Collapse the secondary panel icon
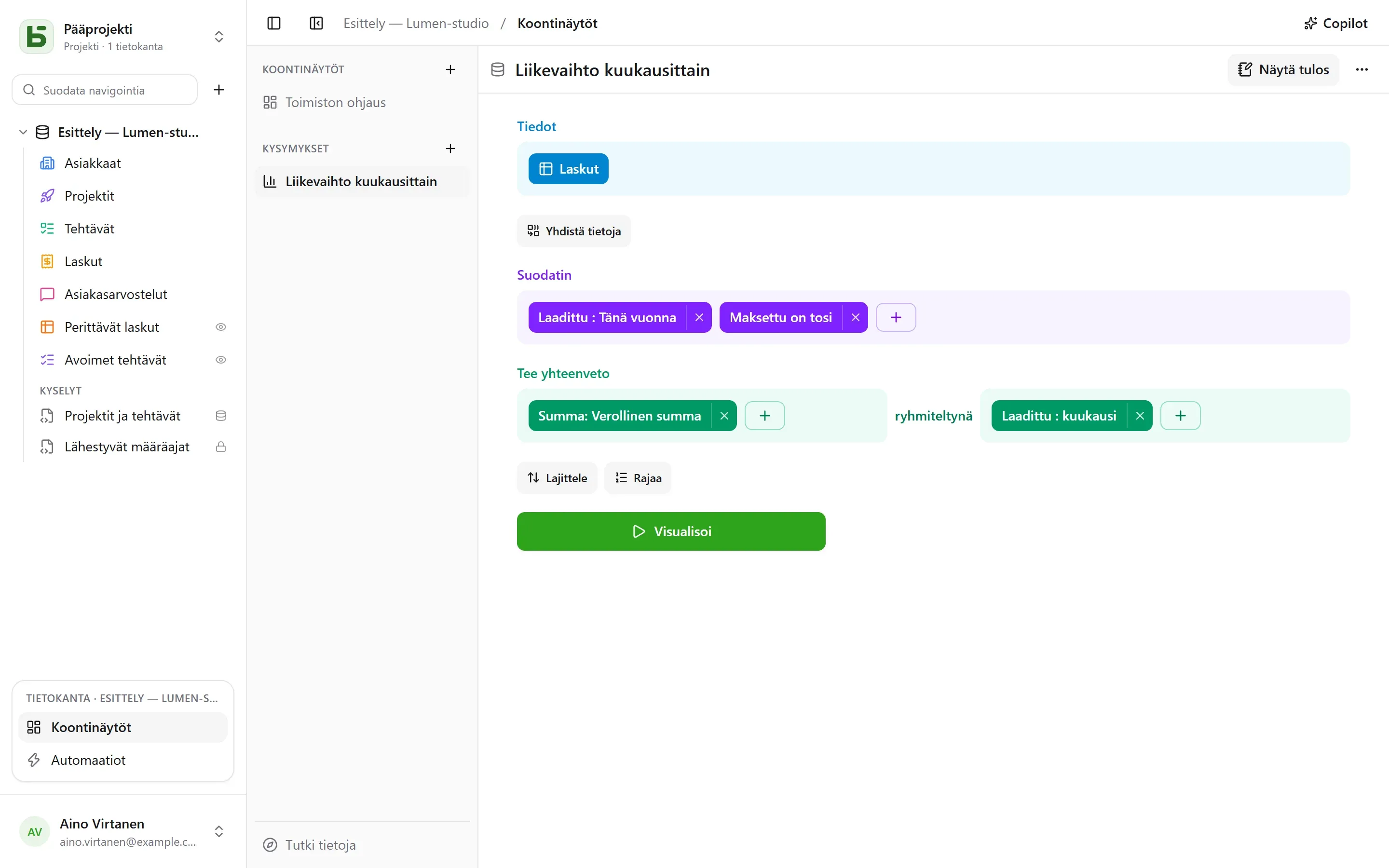 click(316, 24)
